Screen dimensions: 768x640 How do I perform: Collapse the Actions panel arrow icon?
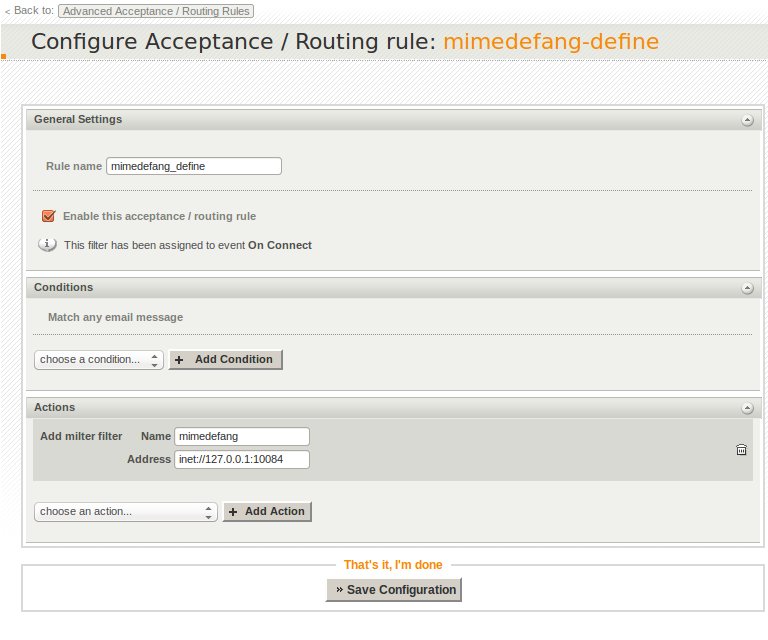tap(746, 408)
